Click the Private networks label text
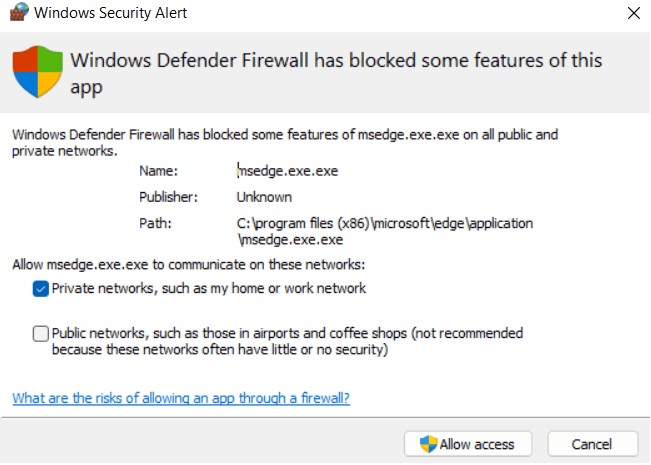 pos(209,289)
